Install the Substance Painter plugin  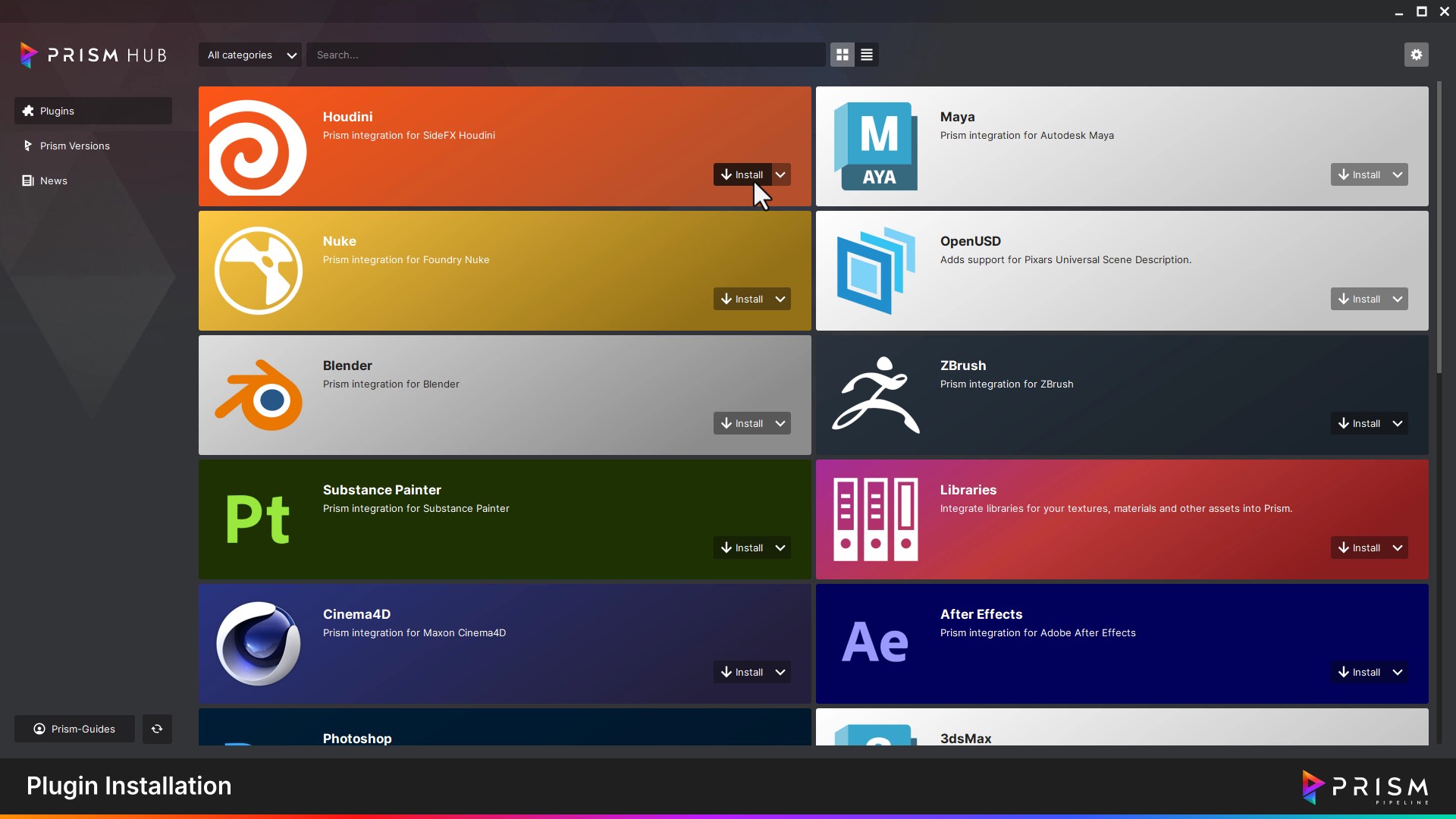click(x=742, y=548)
